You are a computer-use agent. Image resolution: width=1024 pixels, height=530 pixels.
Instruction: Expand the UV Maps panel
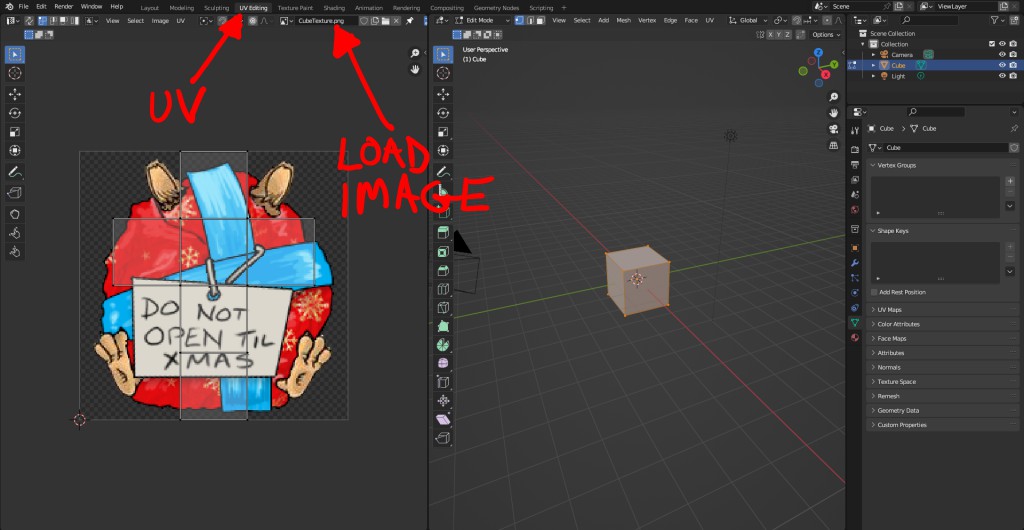(890, 309)
